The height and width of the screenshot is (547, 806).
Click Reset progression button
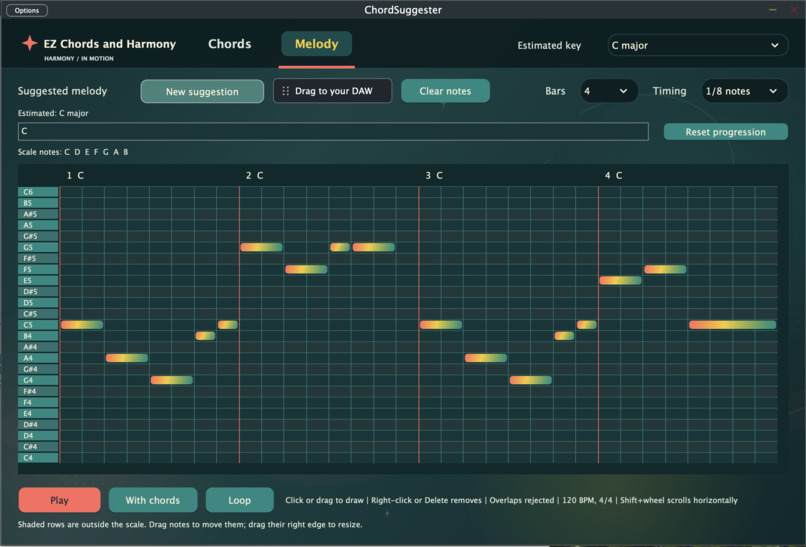coord(725,132)
